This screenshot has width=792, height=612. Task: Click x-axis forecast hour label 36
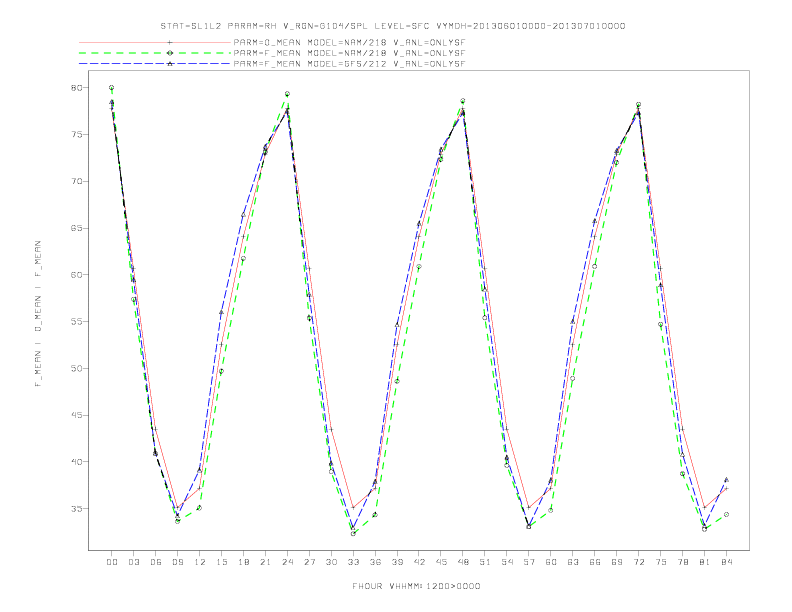click(x=375, y=562)
